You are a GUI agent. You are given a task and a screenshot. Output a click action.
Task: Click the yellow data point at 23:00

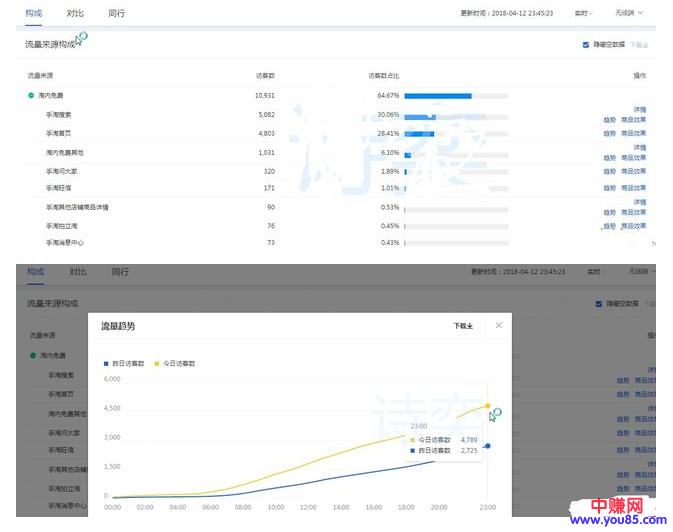pos(487,406)
